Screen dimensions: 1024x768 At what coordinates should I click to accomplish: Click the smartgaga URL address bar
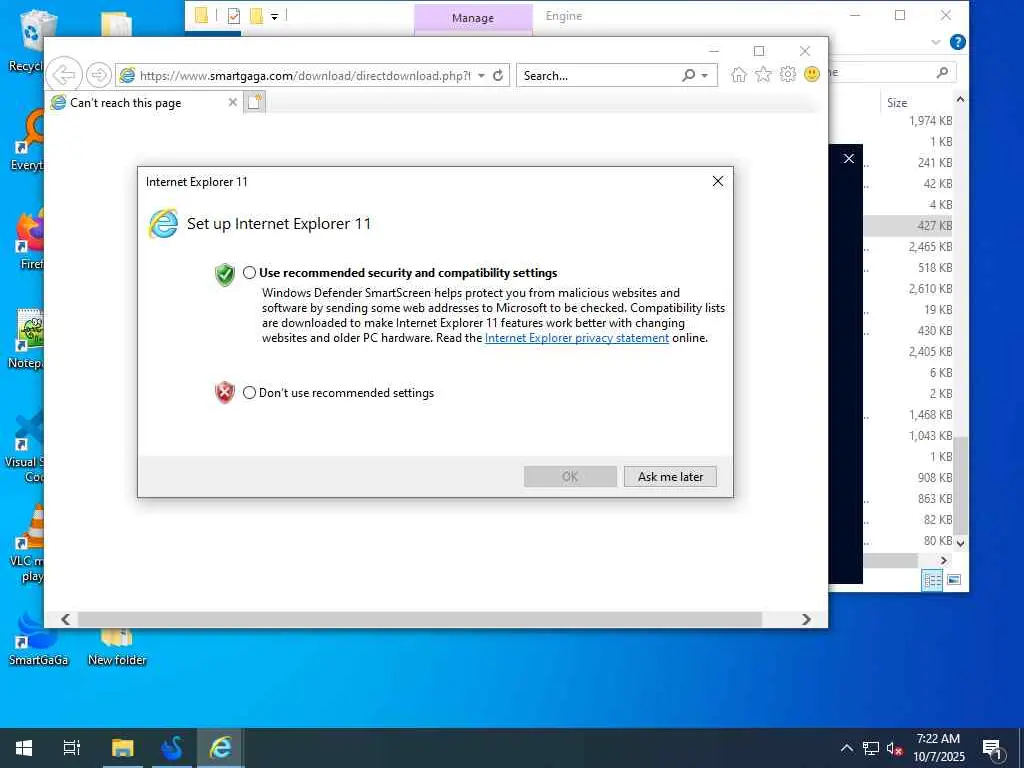point(304,76)
